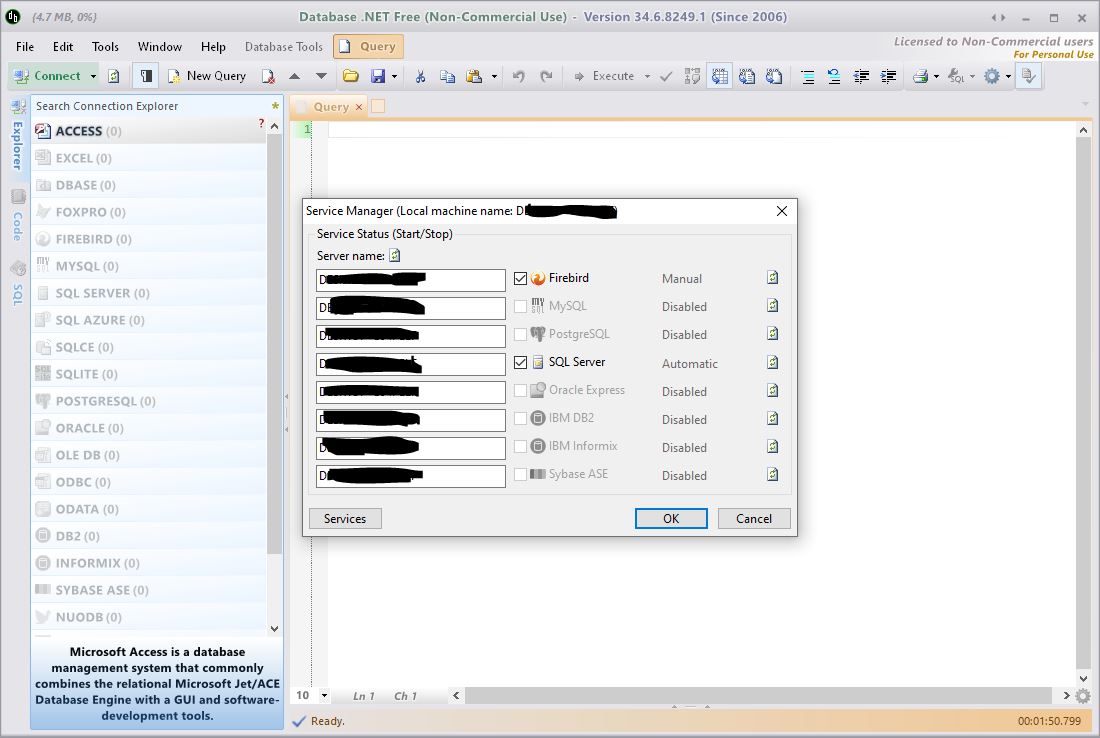Click the Paste clipboard icon
The image size is (1100, 738).
point(474,76)
